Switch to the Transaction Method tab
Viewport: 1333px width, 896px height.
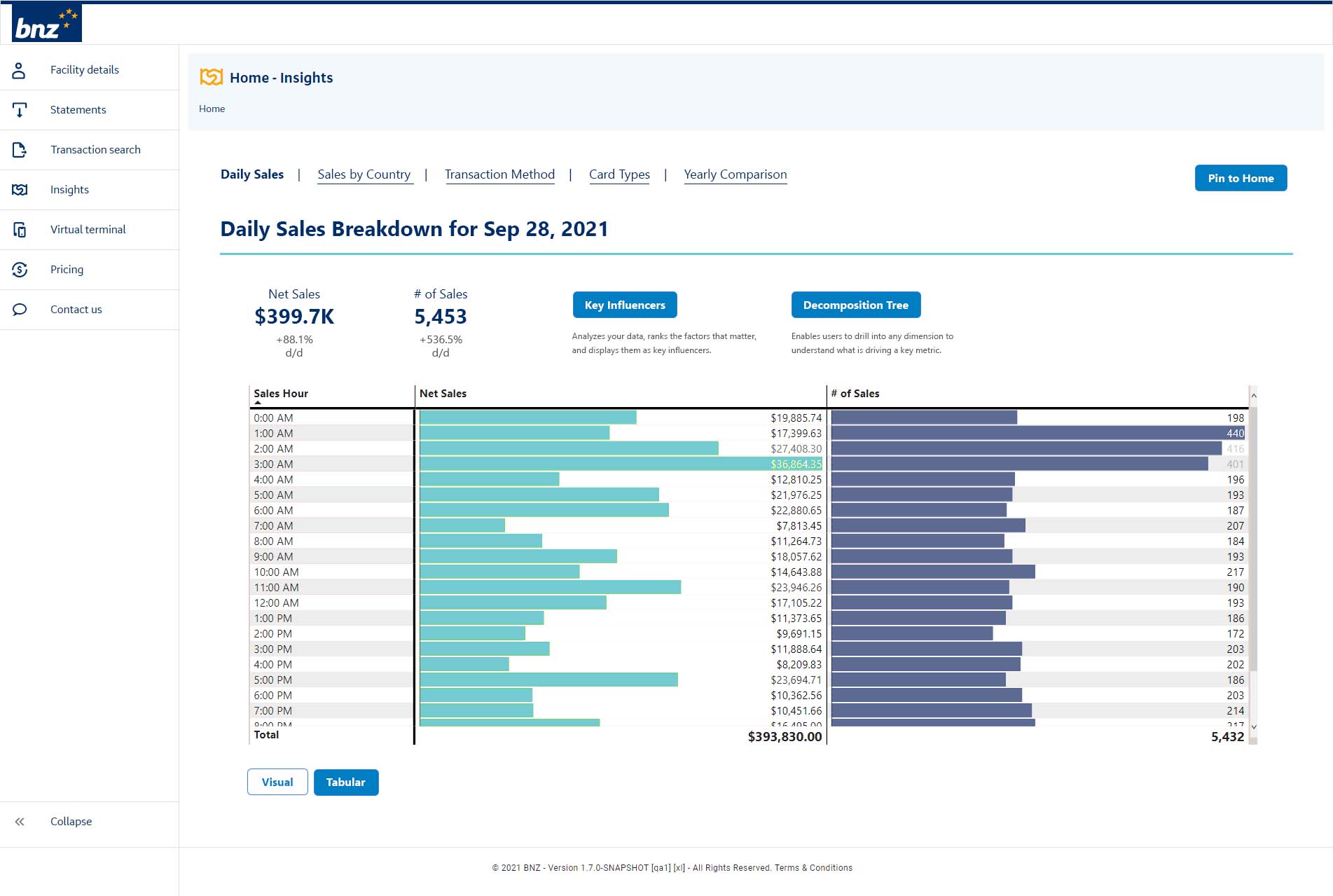click(x=499, y=174)
